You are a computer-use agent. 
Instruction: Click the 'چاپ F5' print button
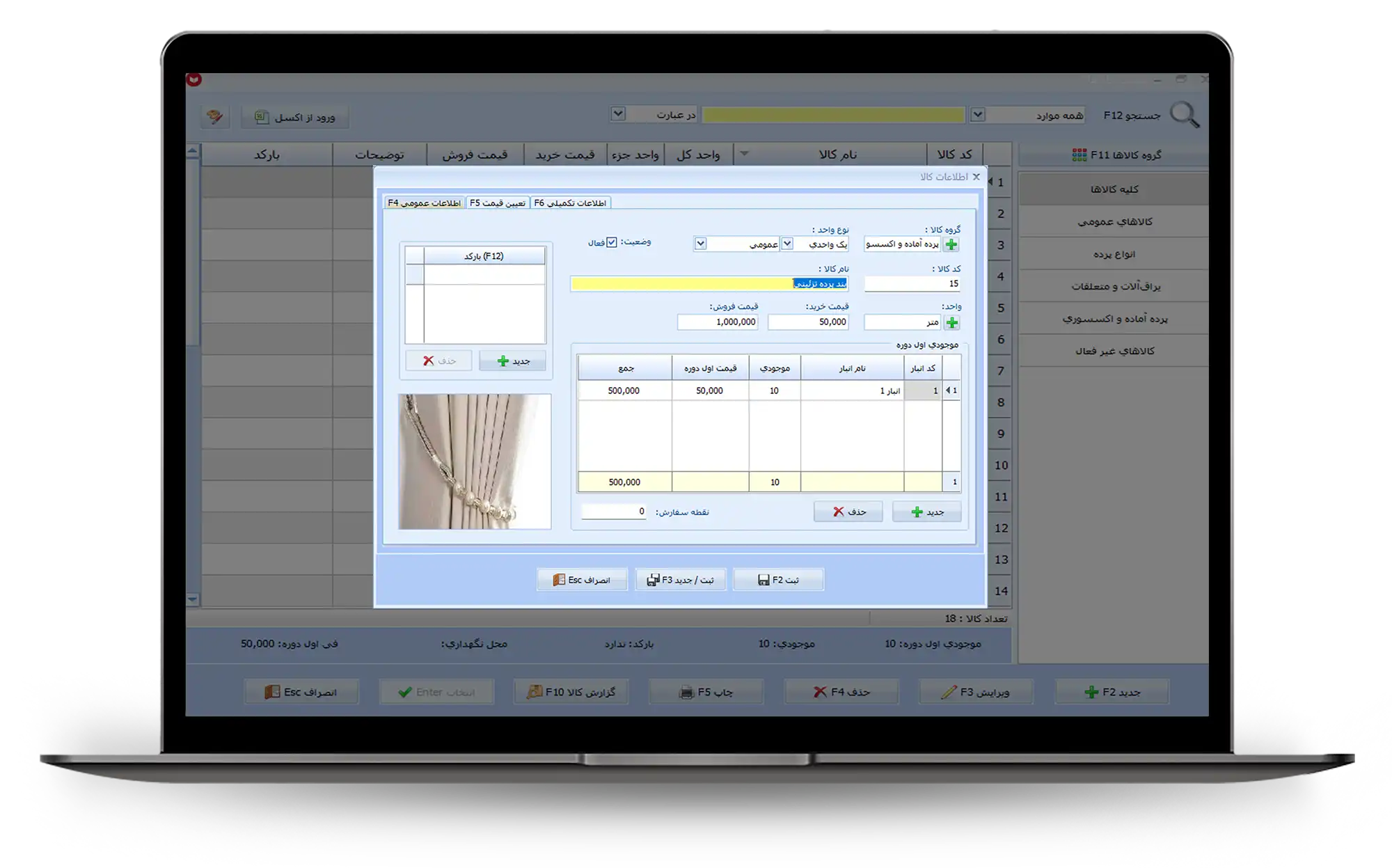(706, 692)
